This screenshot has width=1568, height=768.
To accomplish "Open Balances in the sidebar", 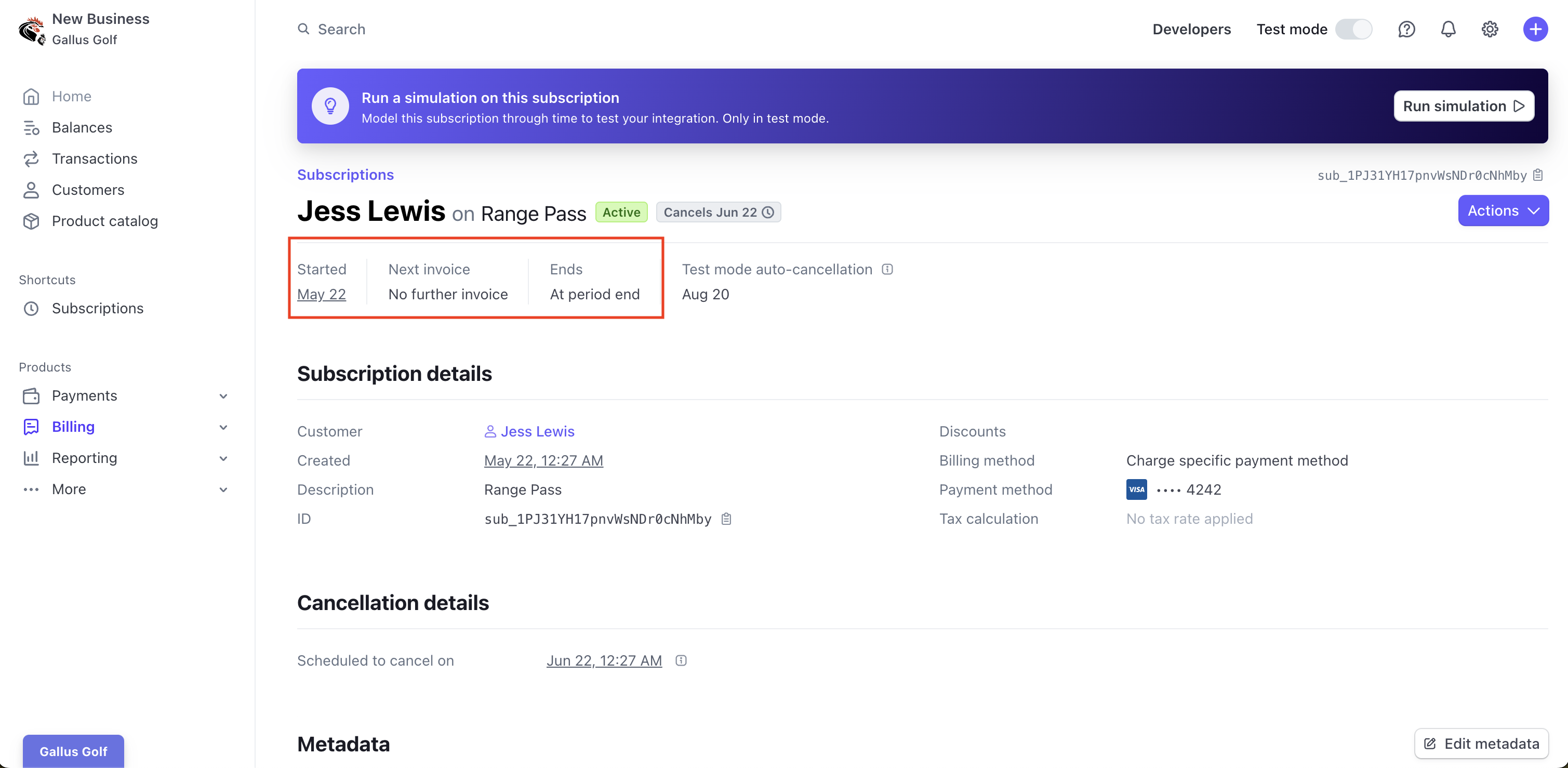I will coord(82,128).
